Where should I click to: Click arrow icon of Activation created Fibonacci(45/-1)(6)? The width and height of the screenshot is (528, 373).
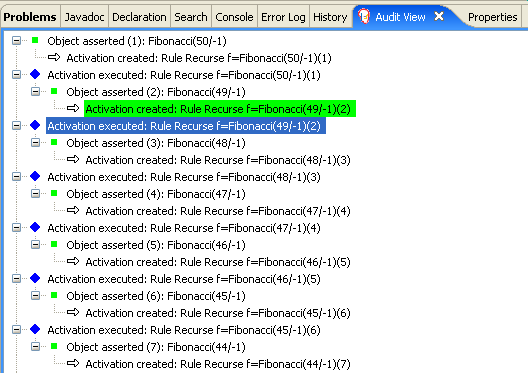[x=73, y=312]
